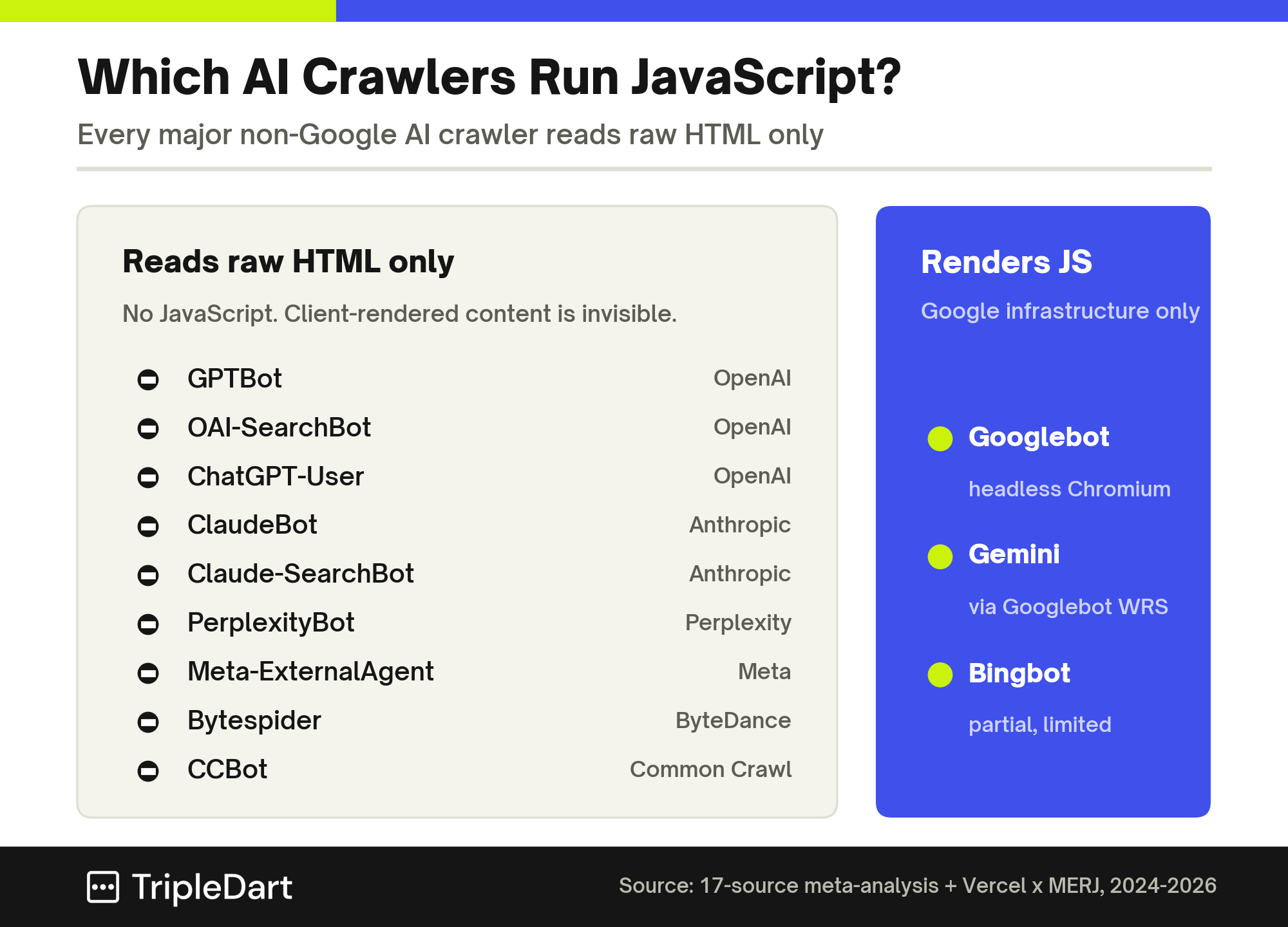
Task: Click the 'No JavaScript. Client-rendered content is invisible.' line
Action: tap(400, 314)
